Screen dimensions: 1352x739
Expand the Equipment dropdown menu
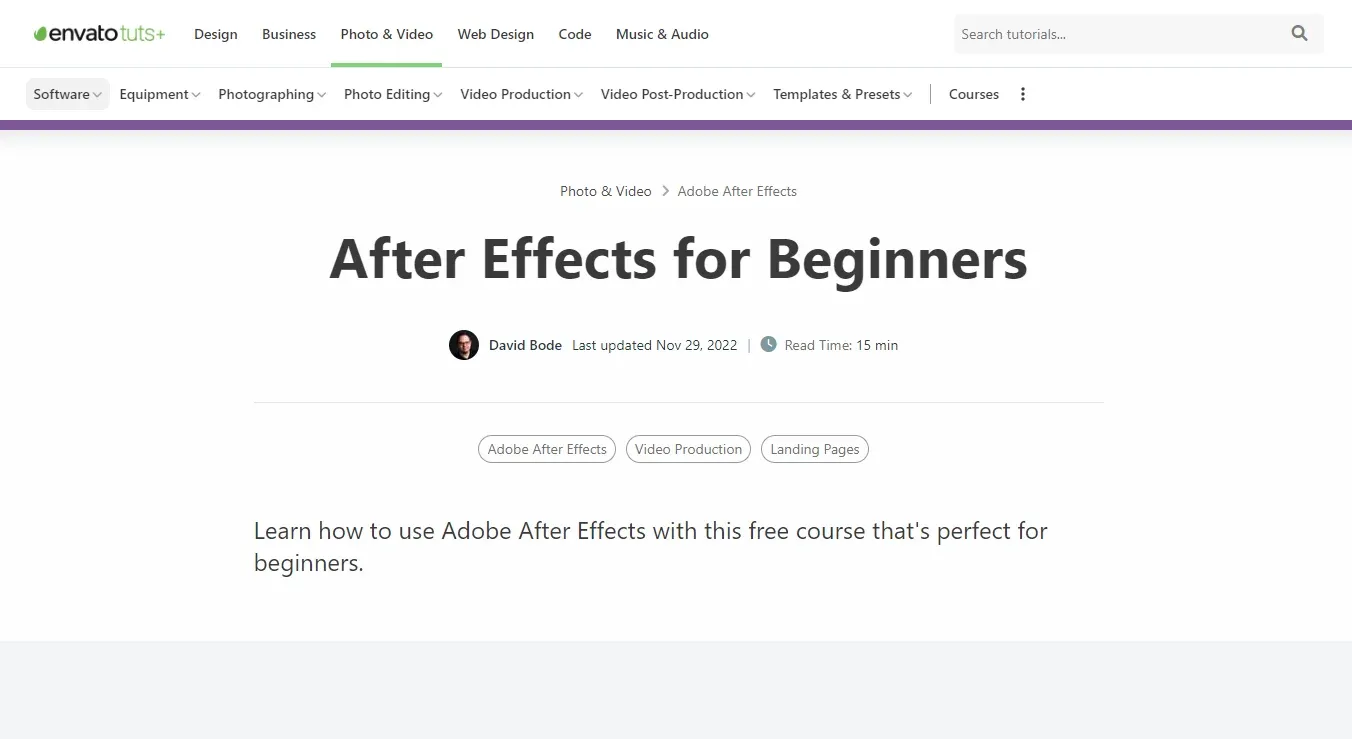coord(160,94)
